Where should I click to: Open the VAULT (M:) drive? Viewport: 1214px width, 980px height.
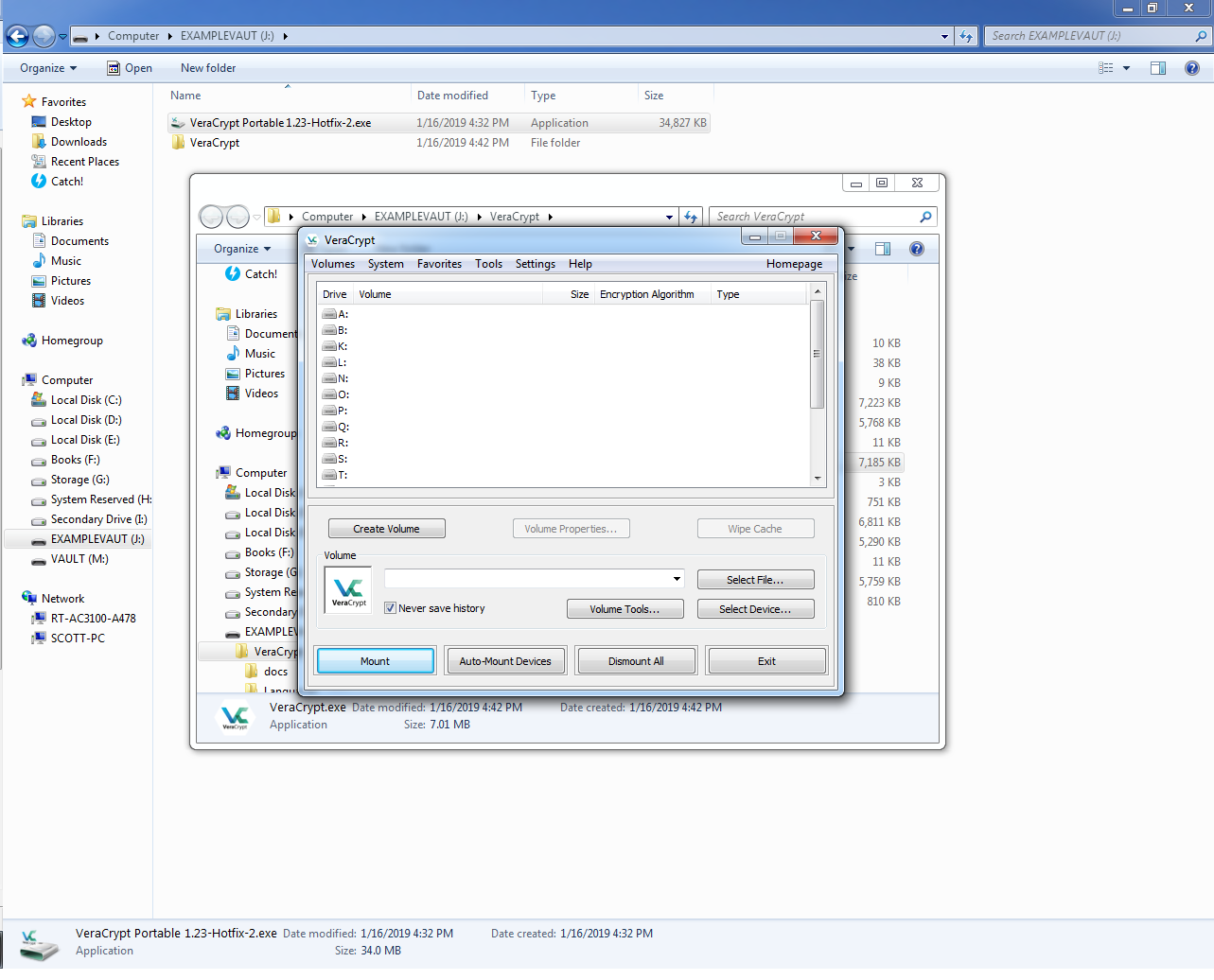point(79,559)
